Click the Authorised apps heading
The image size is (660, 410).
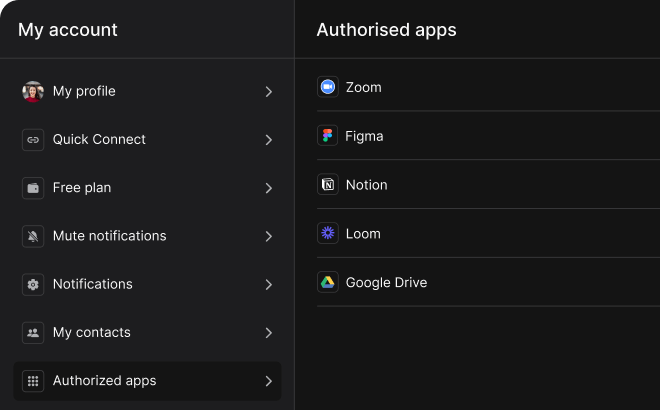pyautogui.click(x=386, y=30)
